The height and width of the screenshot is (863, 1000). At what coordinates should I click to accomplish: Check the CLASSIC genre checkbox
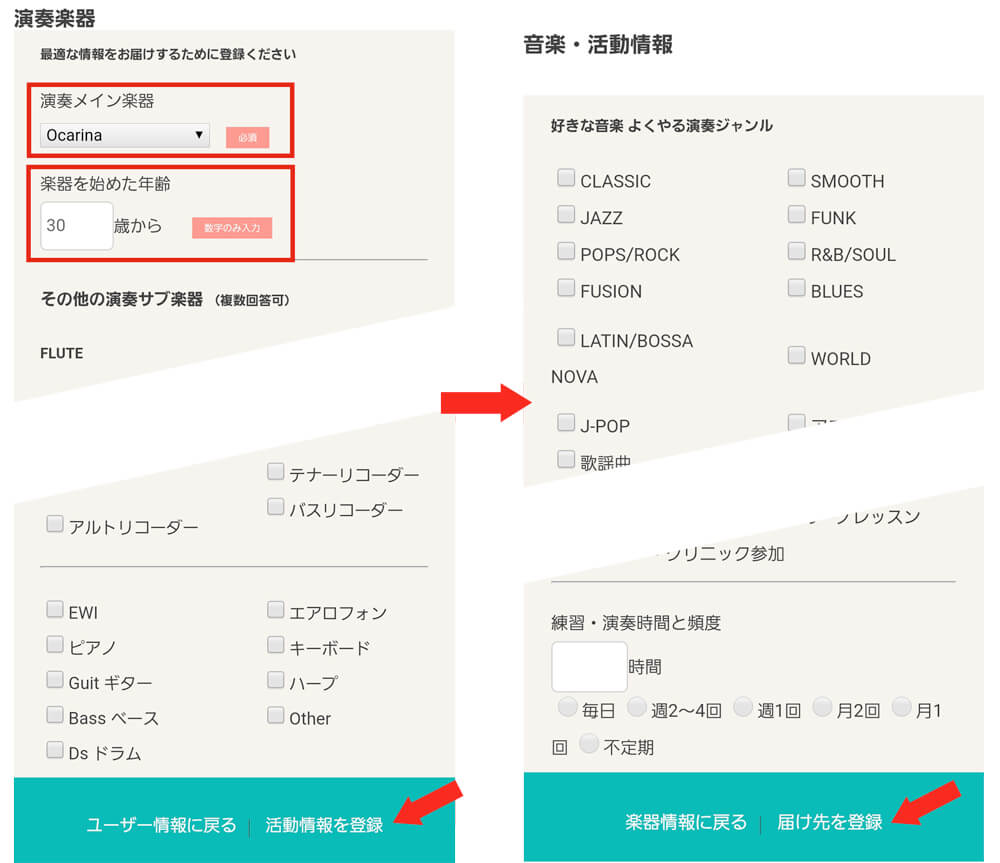[x=566, y=179]
